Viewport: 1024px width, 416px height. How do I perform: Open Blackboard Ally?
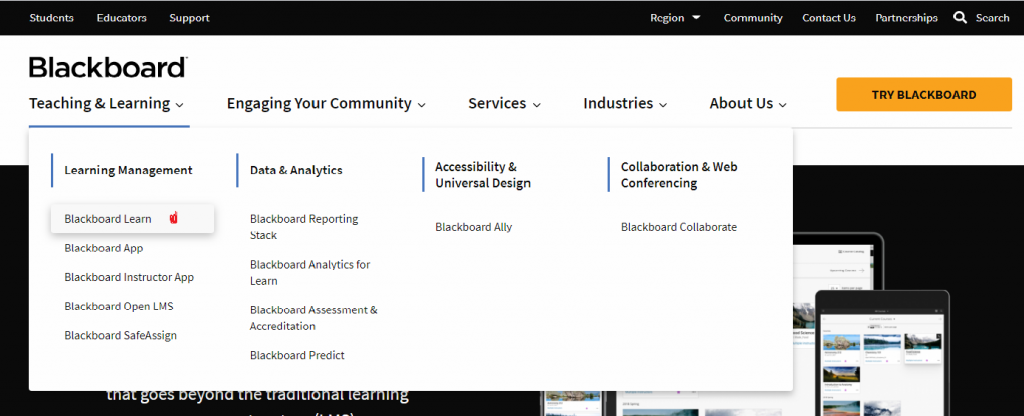click(473, 227)
